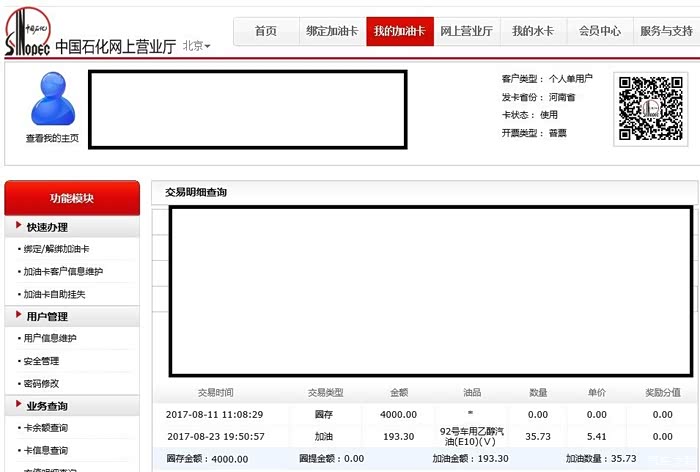The image size is (700, 472).
Task: Click 查看我的主页 link
Action: click(x=52, y=139)
